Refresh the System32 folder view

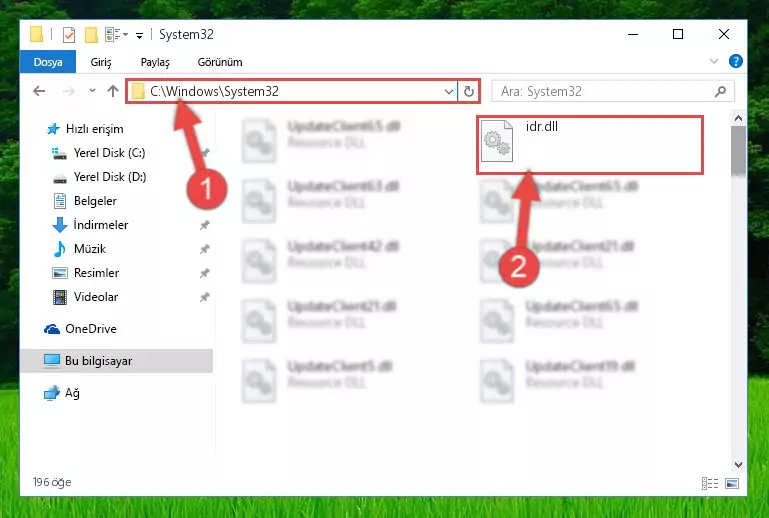(469, 91)
